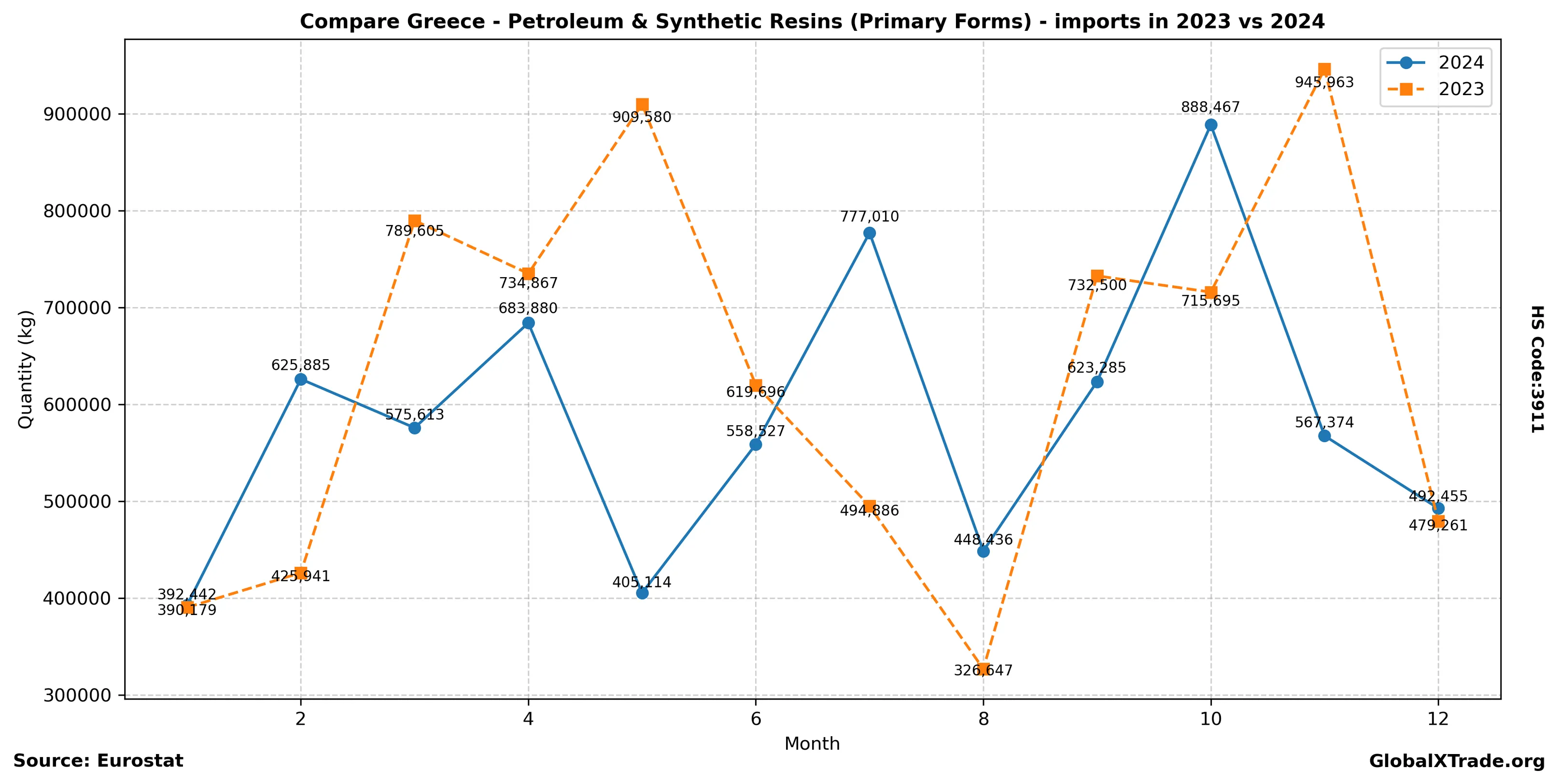Click the 2024 marker labeled 405,114
Viewport: 1559px width, 784px height.
tap(642, 593)
